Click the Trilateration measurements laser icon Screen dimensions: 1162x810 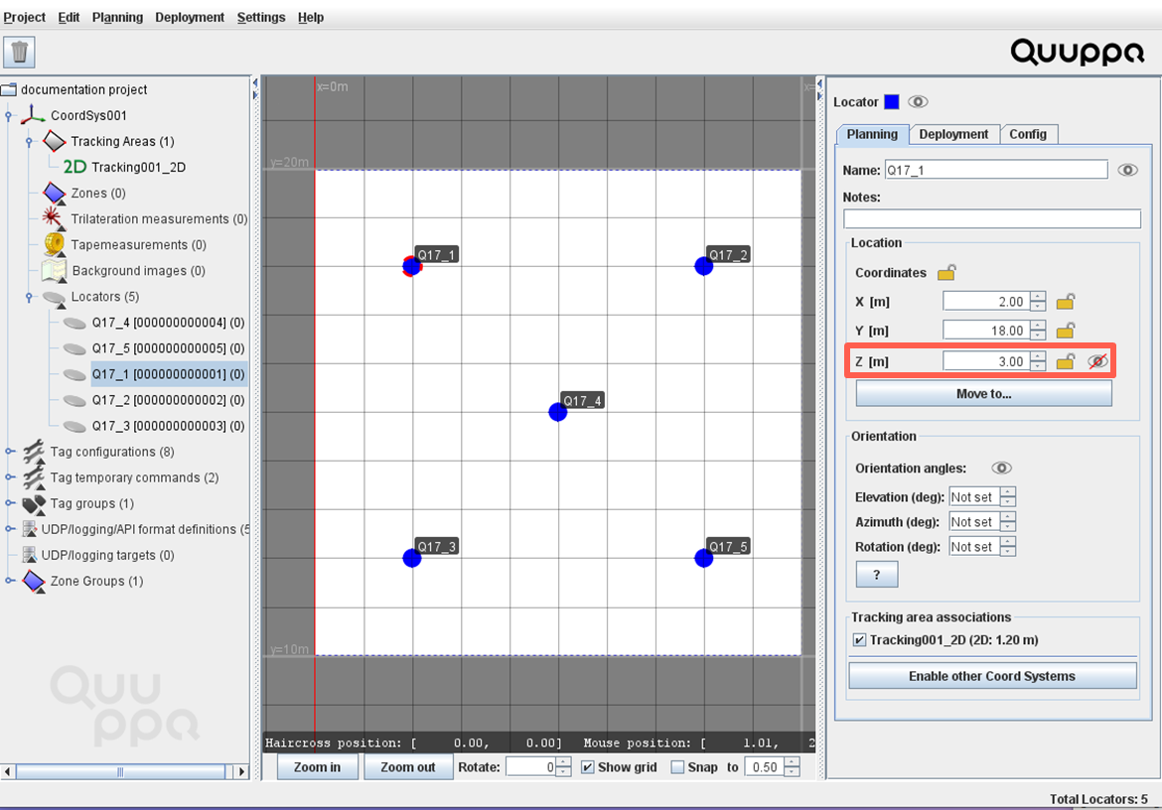click(53, 218)
